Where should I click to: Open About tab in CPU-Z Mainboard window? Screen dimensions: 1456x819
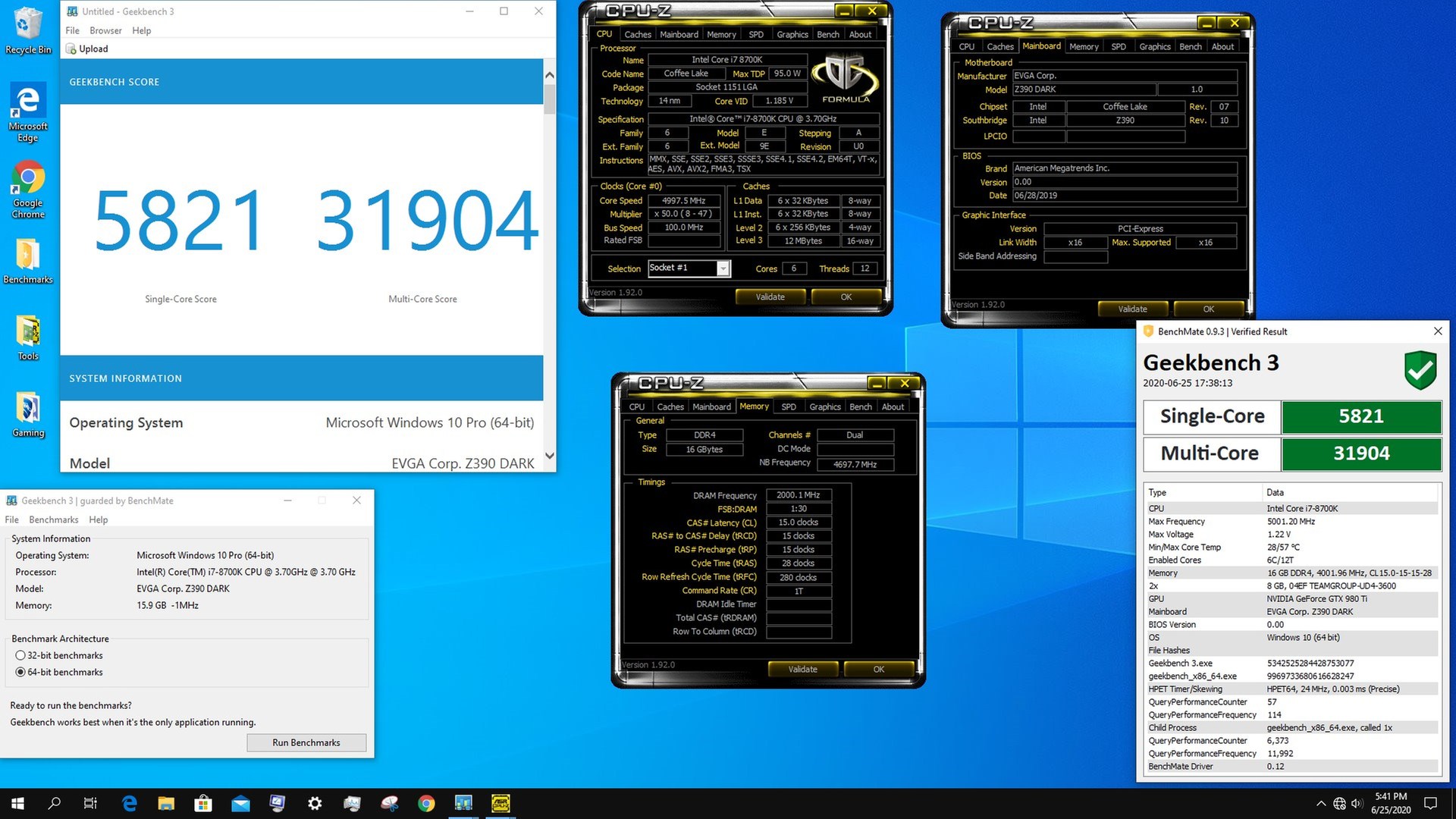coord(1222,46)
